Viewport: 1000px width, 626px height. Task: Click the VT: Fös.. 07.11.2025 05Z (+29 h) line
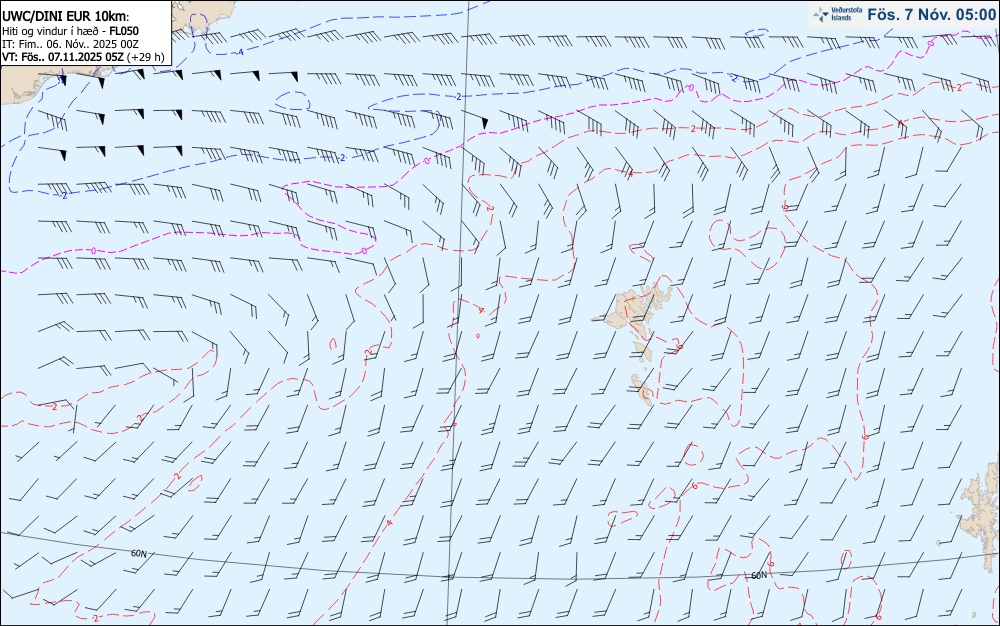click(83, 57)
